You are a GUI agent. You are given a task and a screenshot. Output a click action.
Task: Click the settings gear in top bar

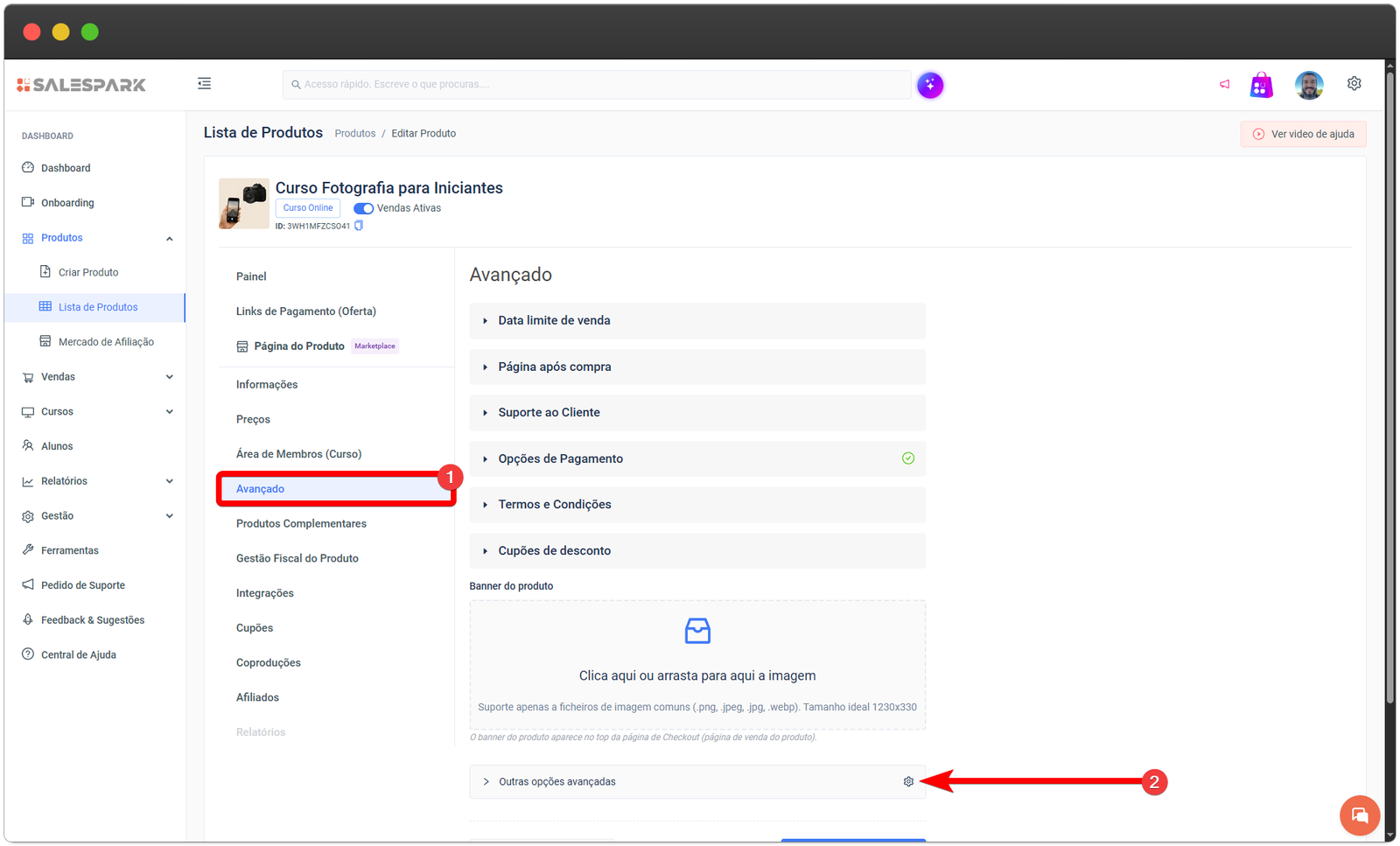1354,84
